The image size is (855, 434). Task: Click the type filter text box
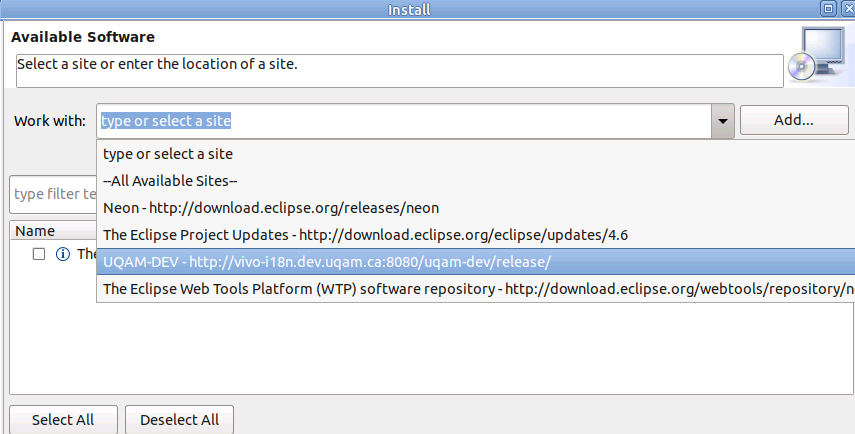click(53, 194)
